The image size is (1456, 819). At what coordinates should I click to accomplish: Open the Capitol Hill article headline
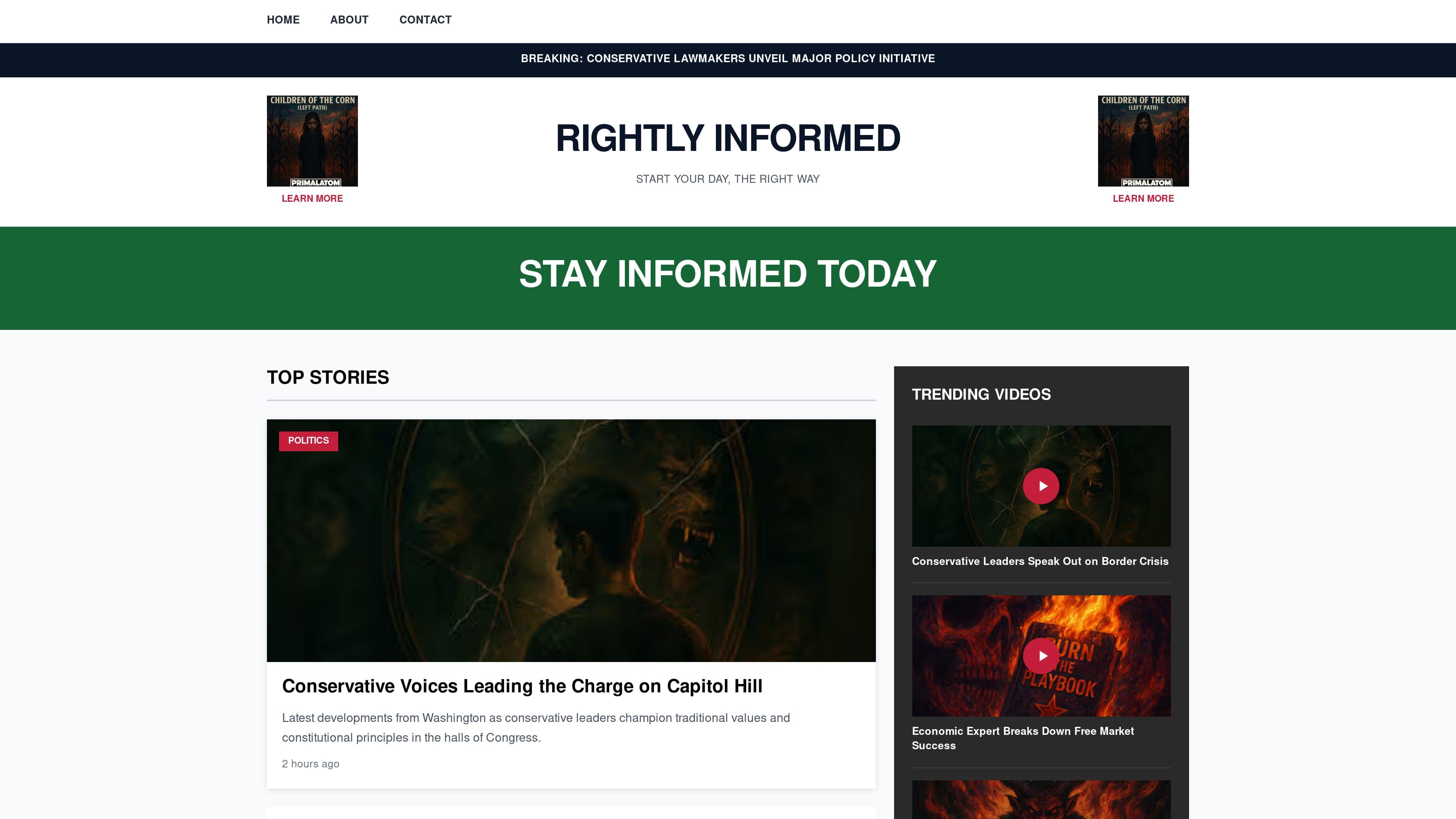coord(522,686)
